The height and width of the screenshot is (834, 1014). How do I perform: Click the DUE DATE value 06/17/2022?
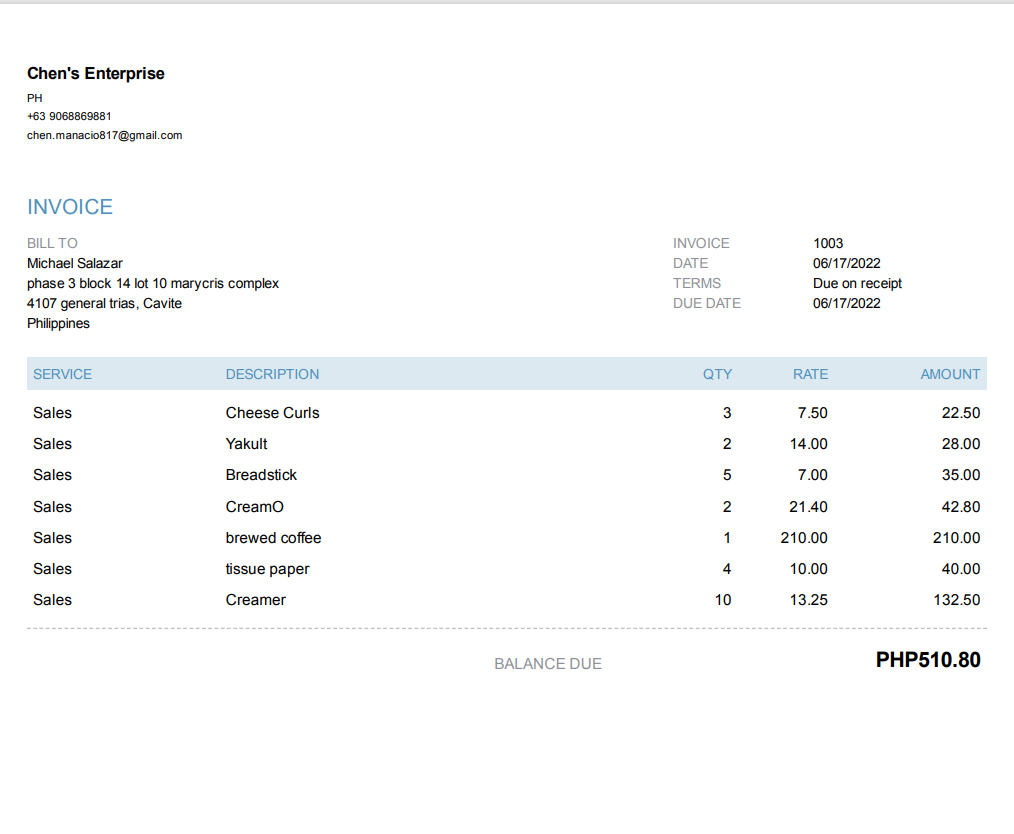847,303
